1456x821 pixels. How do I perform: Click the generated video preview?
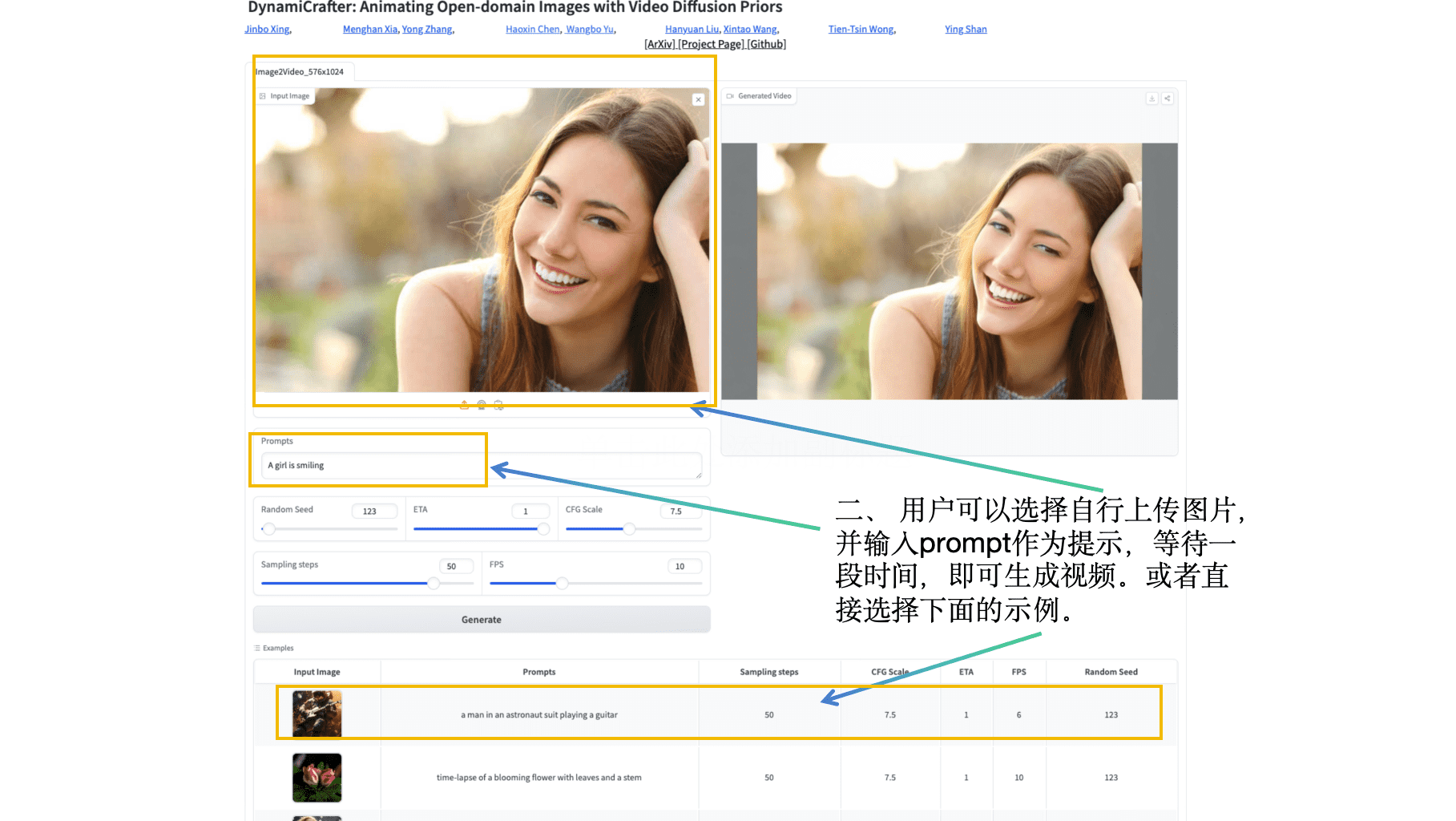click(x=950, y=271)
